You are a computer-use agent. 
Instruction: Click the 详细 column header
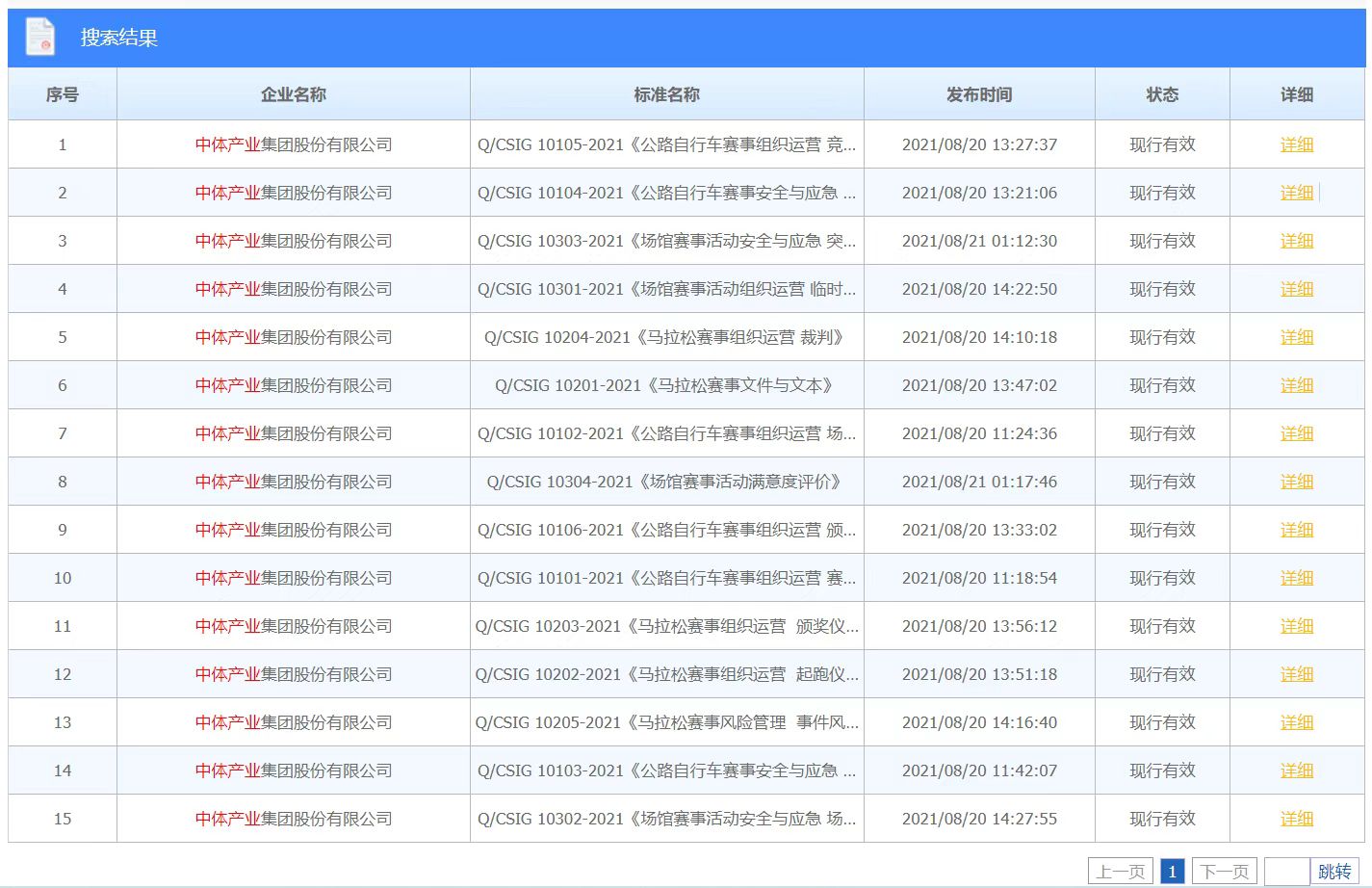tap(1297, 94)
